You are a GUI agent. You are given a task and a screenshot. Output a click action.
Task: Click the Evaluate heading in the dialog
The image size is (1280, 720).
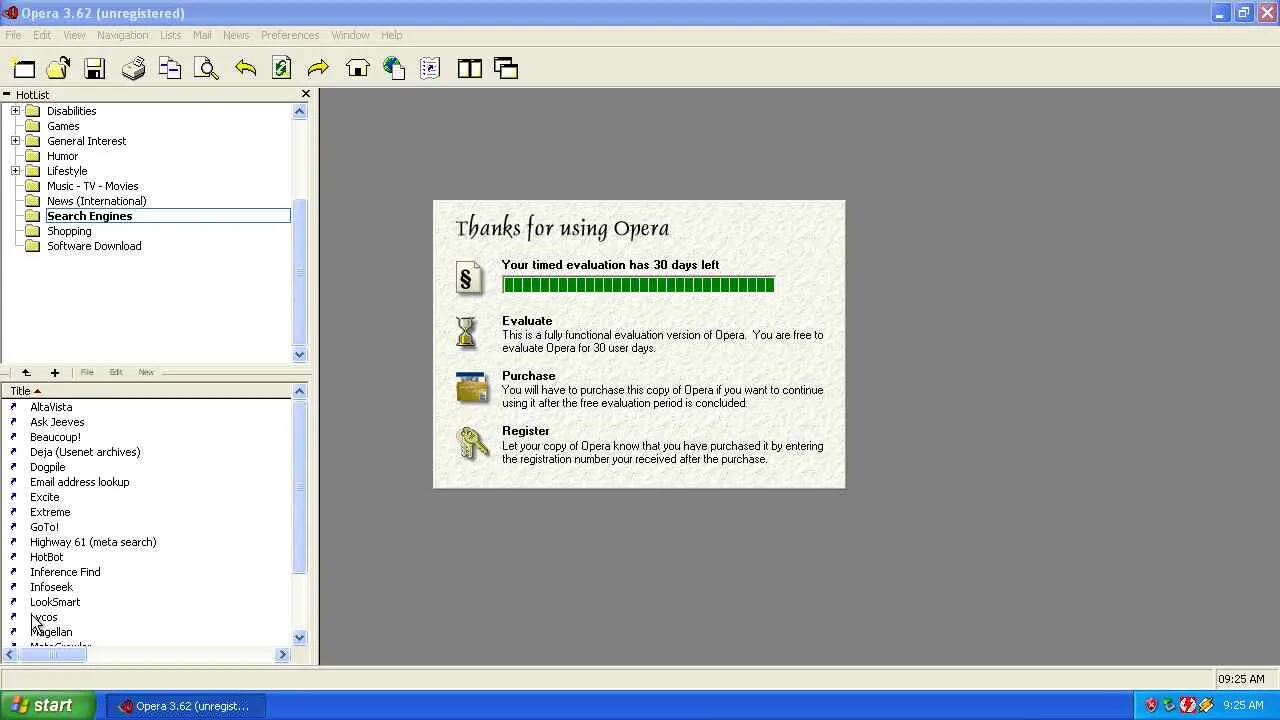pos(527,321)
